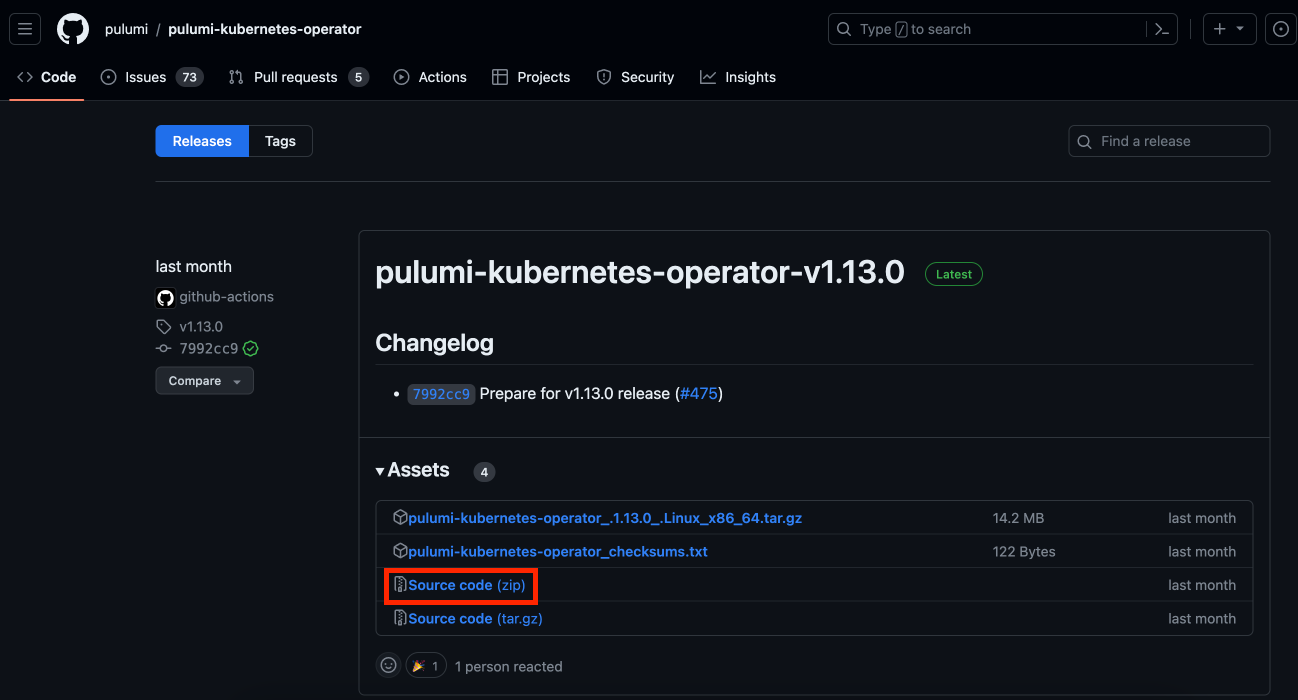Open the pulumi organization link

pyautogui.click(x=126, y=29)
